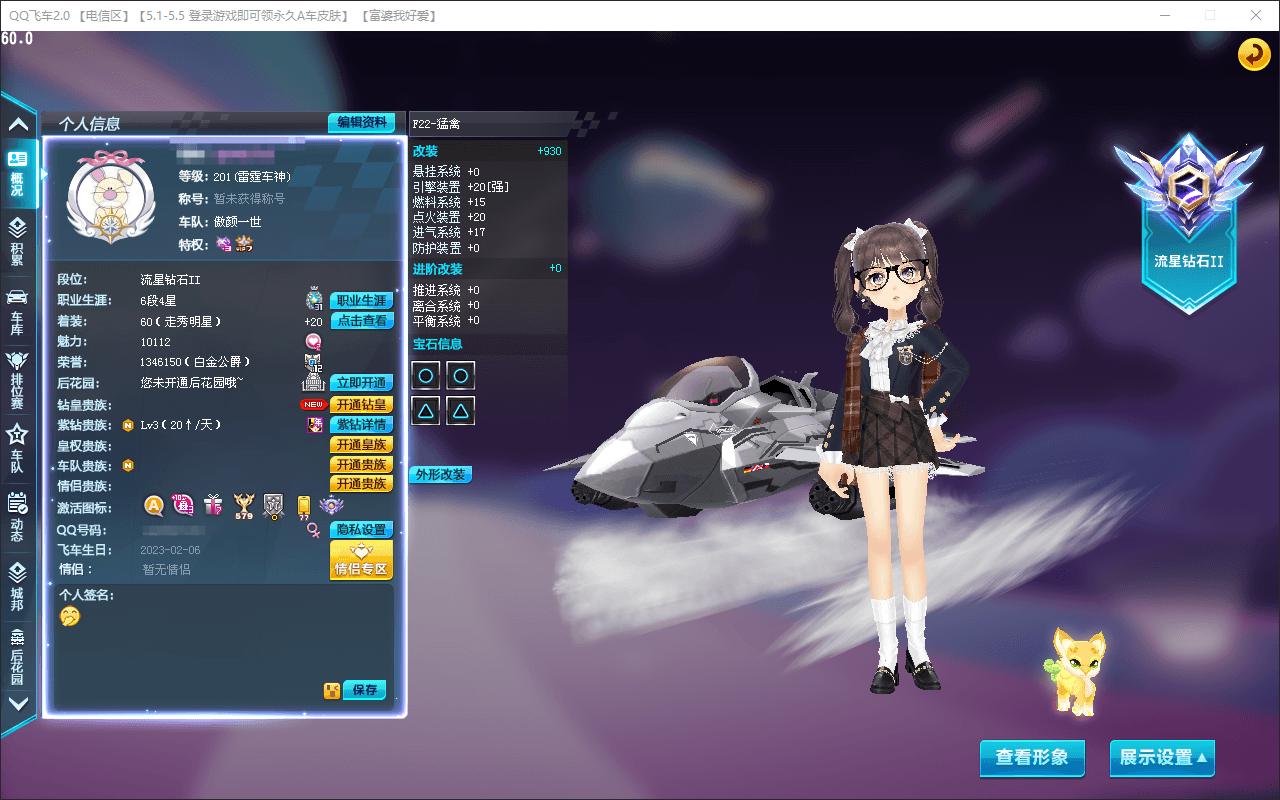Click the emoji in the personal signature
The height and width of the screenshot is (800, 1280).
coord(69,616)
